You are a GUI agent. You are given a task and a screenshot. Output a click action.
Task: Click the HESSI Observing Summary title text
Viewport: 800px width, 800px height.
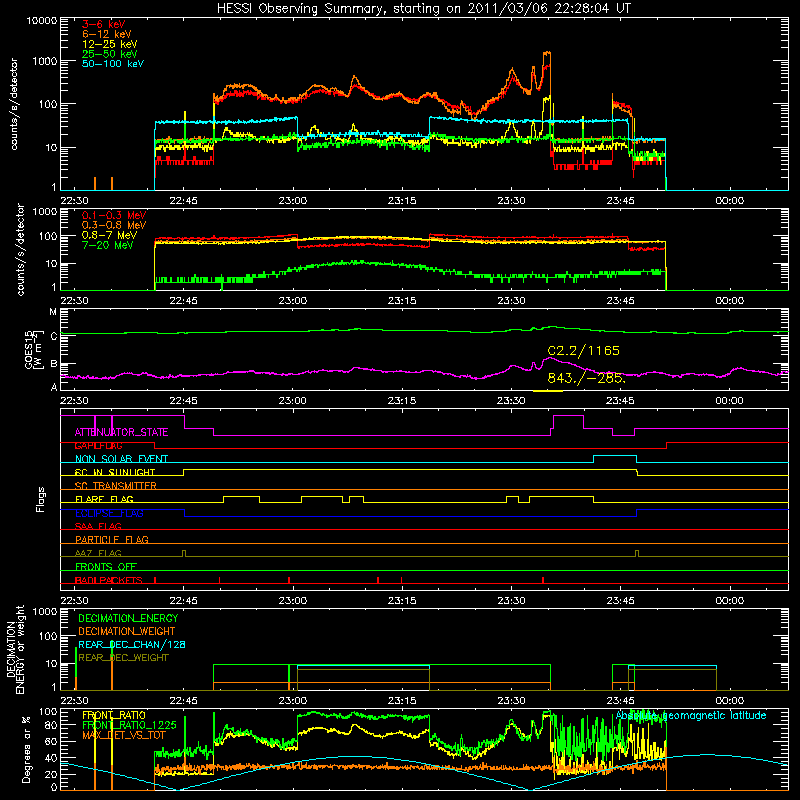pos(423,8)
